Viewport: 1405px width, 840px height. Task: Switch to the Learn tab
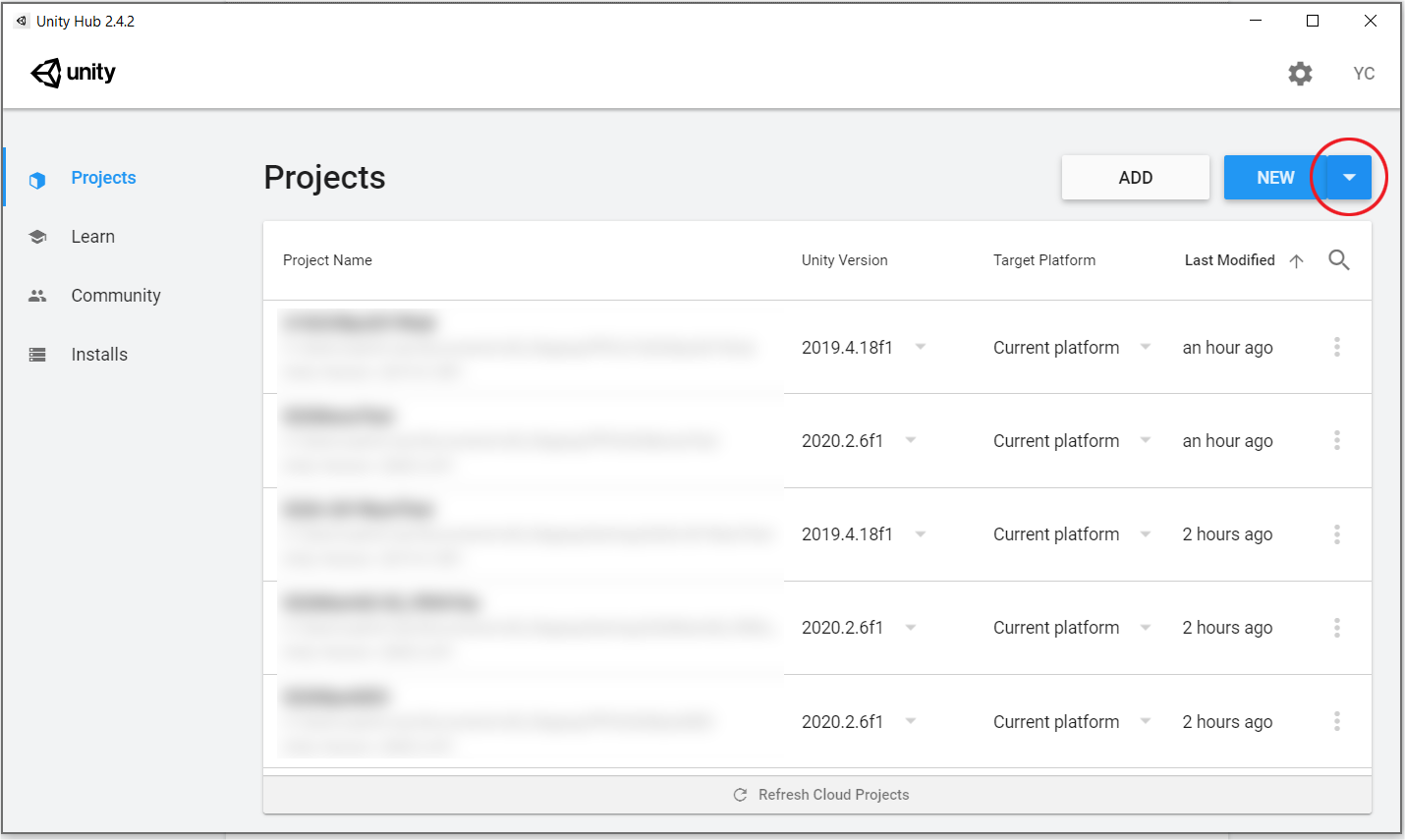pos(92,237)
